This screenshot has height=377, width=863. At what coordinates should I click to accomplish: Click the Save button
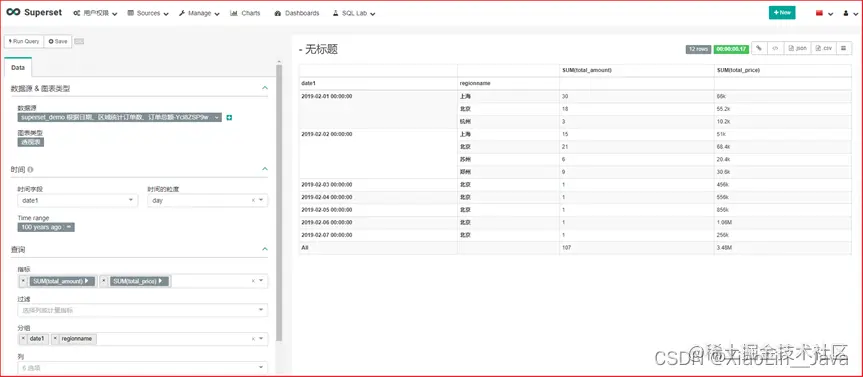click(58, 41)
